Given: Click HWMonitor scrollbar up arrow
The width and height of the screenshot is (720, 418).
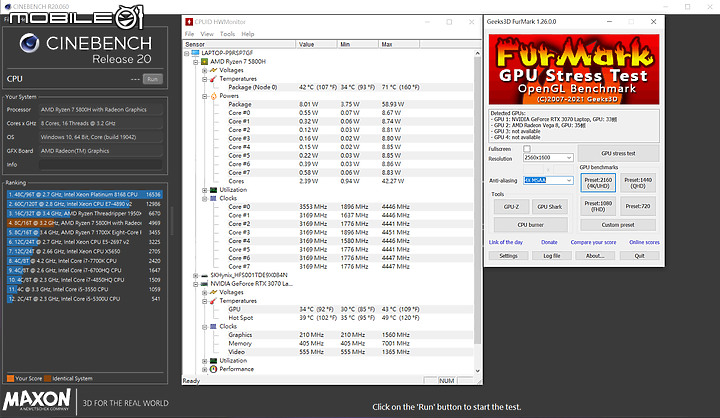Looking at the screenshot, I should click(x=478, y=53).
